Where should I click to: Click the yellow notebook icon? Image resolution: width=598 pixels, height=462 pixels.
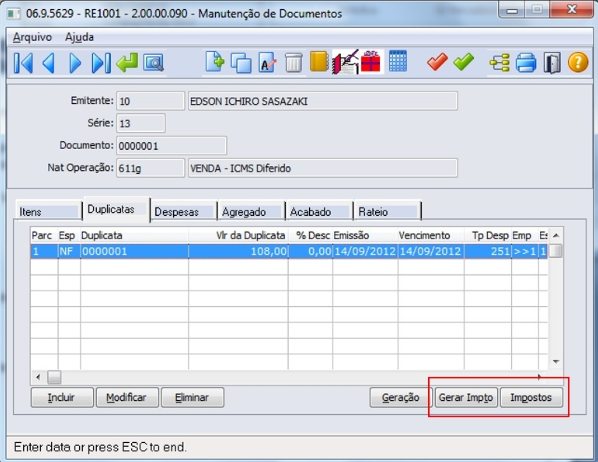click(319, 62)
